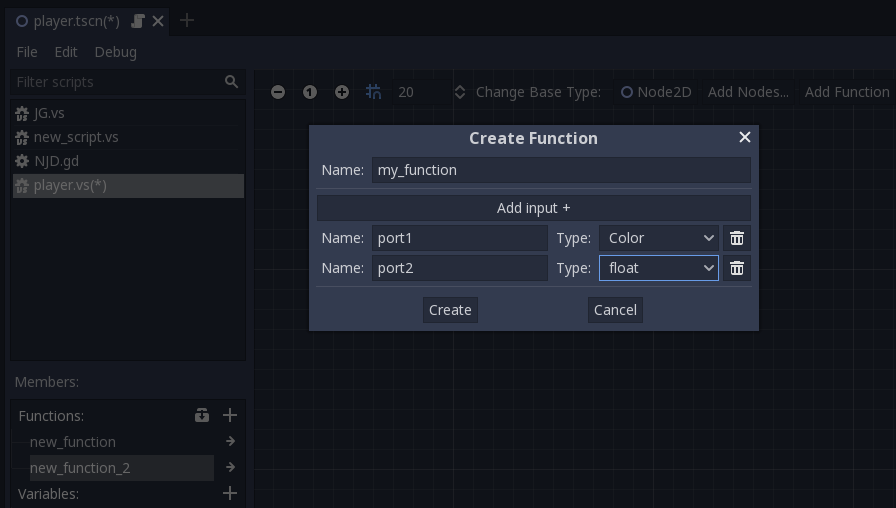The height and width of the screenshot is (508, 896).
Task: Select player.vs(*) in the script list
Action: (128, 185)
